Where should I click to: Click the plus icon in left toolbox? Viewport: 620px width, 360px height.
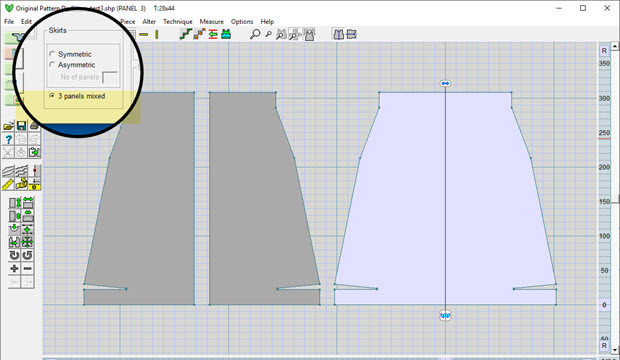click(14, 269)
